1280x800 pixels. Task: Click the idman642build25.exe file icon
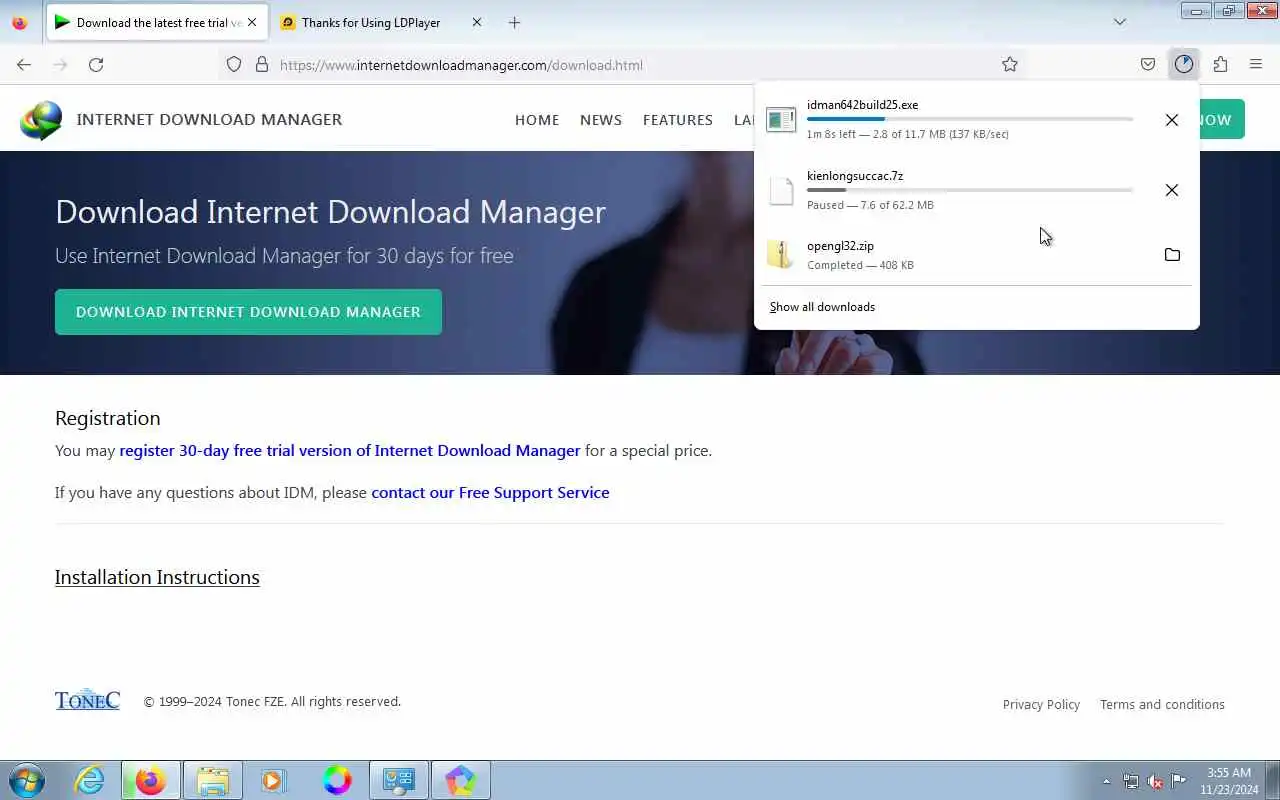point(781,120)
